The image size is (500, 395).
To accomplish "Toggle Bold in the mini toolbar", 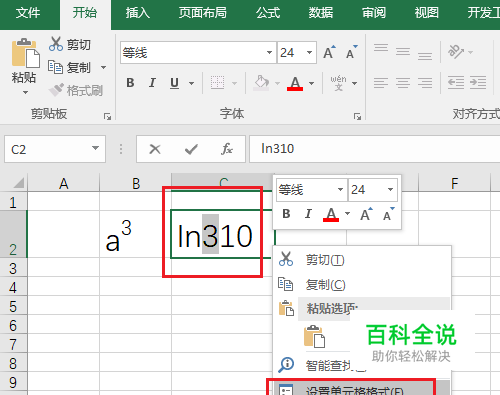I will [x=286, y=214].
